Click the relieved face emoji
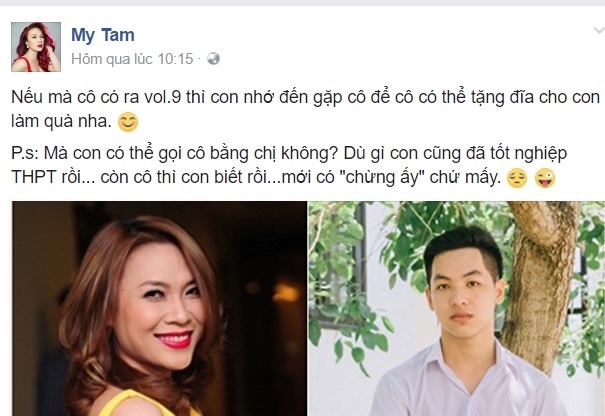605x416 pixels. (x=517, y=178)
